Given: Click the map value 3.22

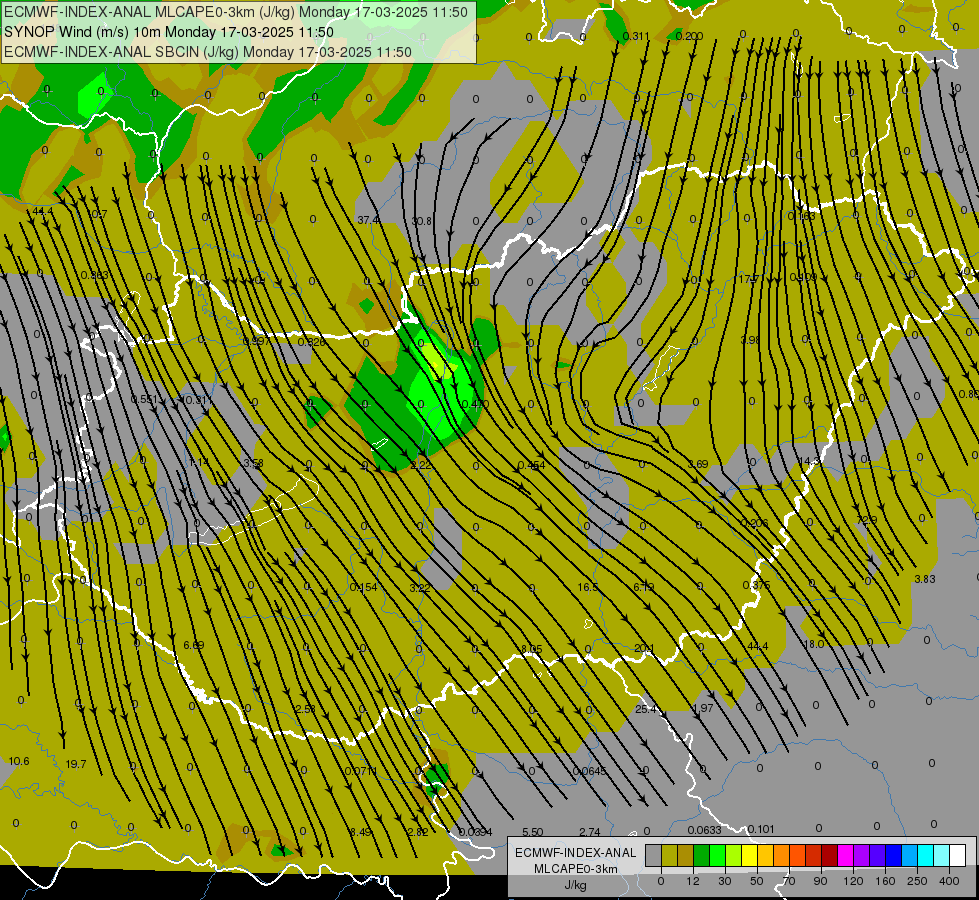Looking at the screenshot, I should click(x=420, y=588).
